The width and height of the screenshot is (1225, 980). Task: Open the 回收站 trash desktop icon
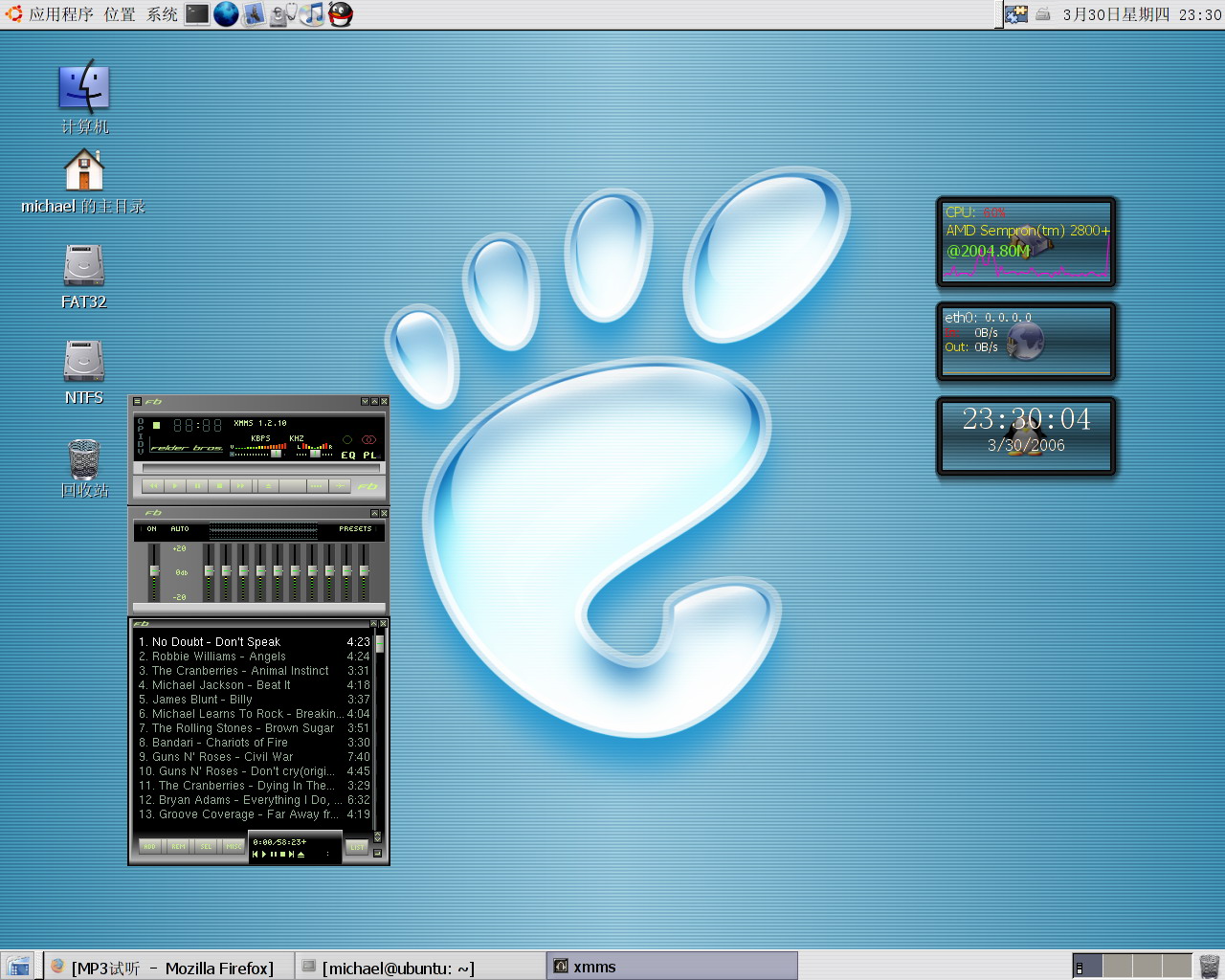(x=84, y=469)
